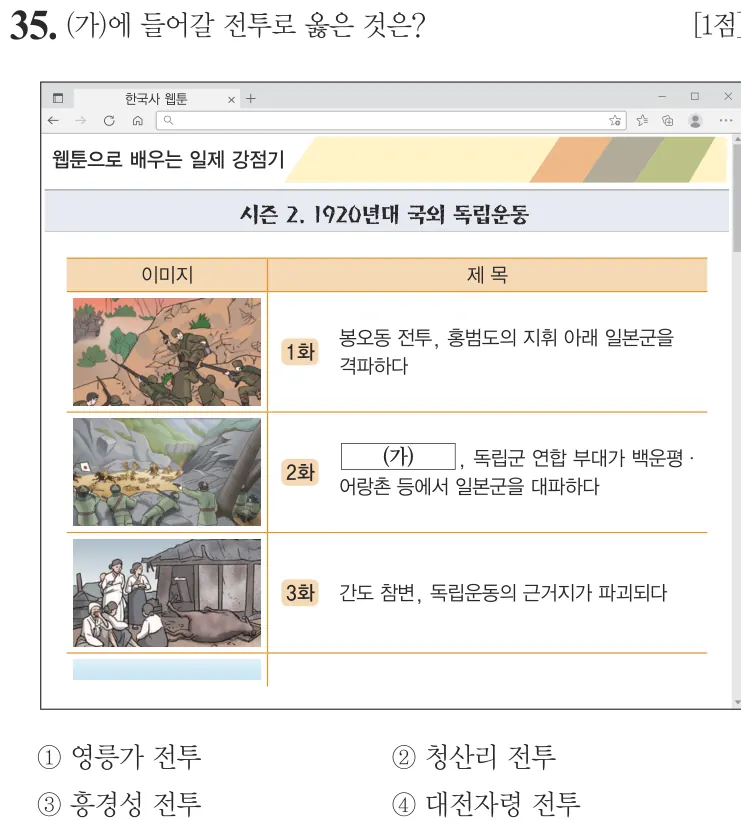Image resolution: width=741 pixels, height=825 pixels.
Task: Minimize the browser window
Action: (662, 97)
